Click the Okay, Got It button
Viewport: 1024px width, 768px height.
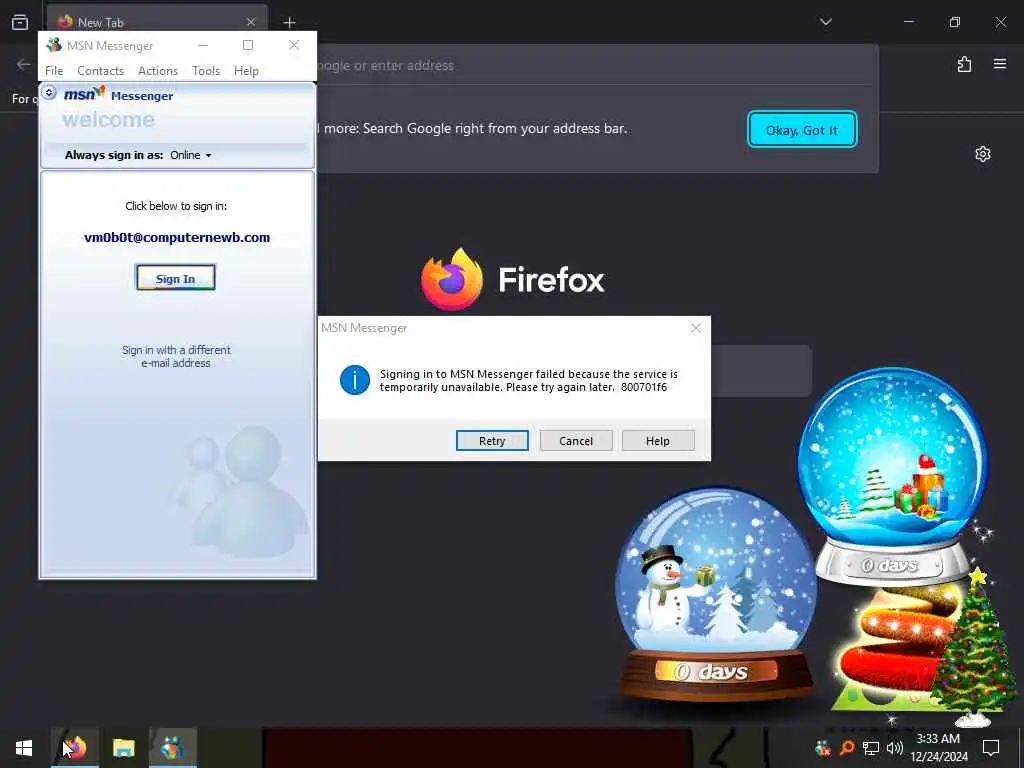click(801, 130)
